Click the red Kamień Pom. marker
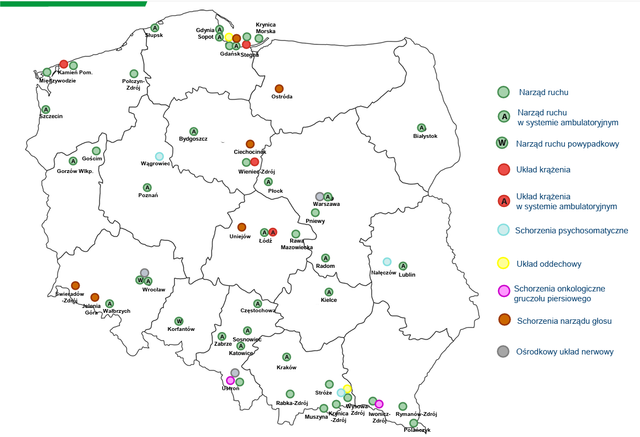 [64, 64]
